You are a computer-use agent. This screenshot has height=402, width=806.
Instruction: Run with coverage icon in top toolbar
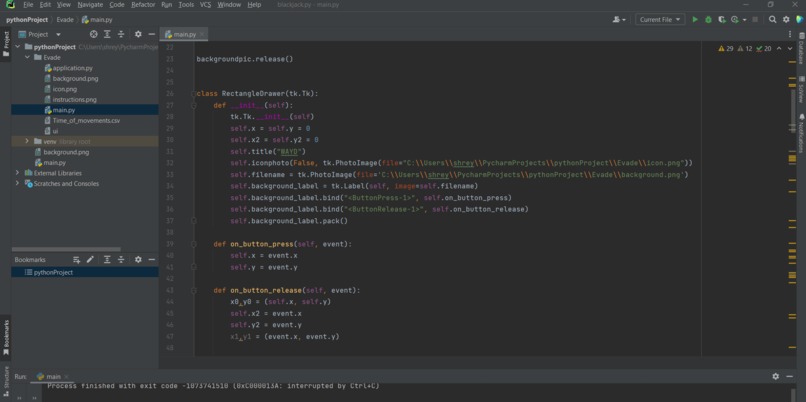pyautogui.click(x=722, y=20)
